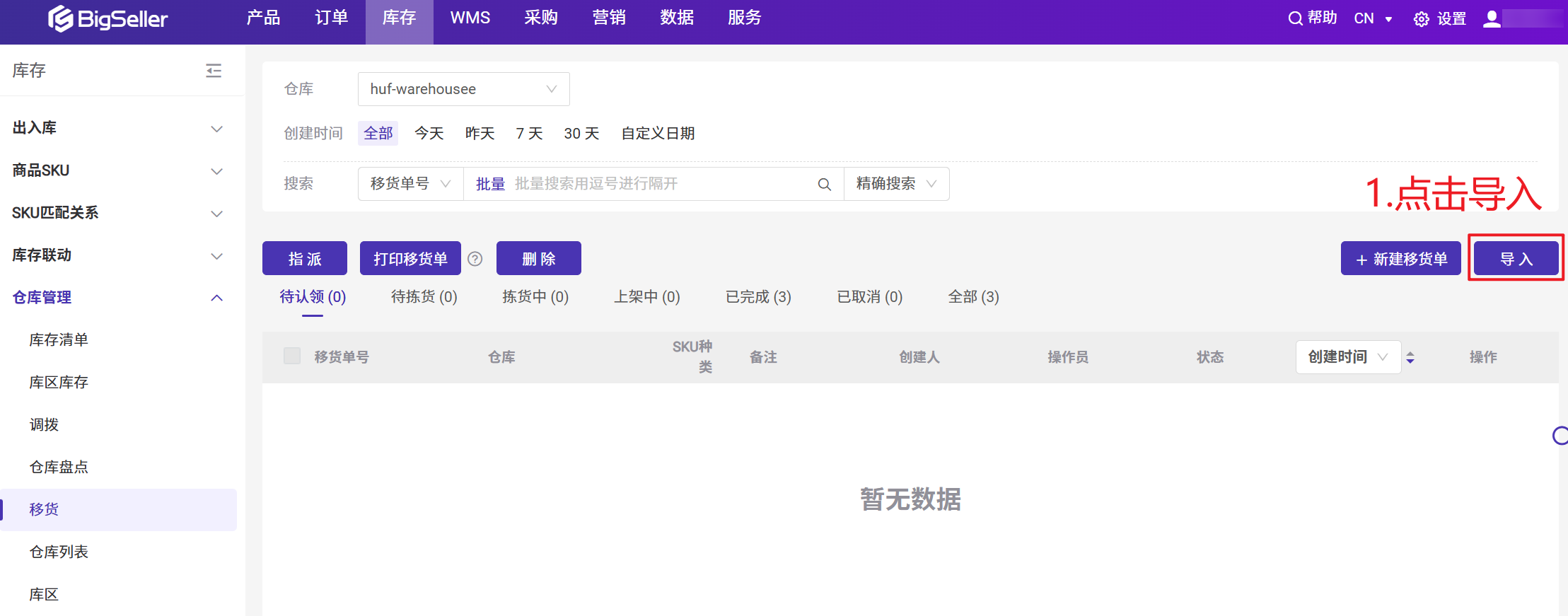Expand the 商品SKU sidebar section
The image size is (1568, 616).
coord(118,170)
